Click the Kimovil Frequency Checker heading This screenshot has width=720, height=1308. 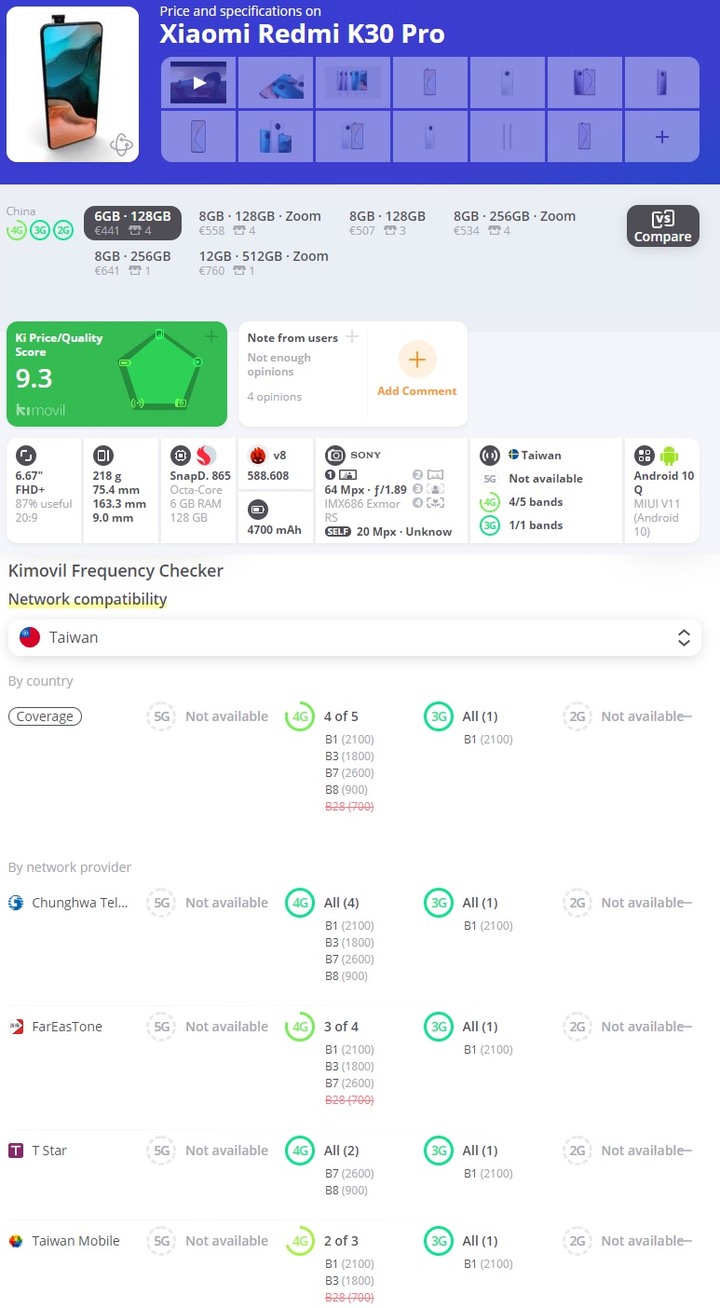[x=116, y=570]
